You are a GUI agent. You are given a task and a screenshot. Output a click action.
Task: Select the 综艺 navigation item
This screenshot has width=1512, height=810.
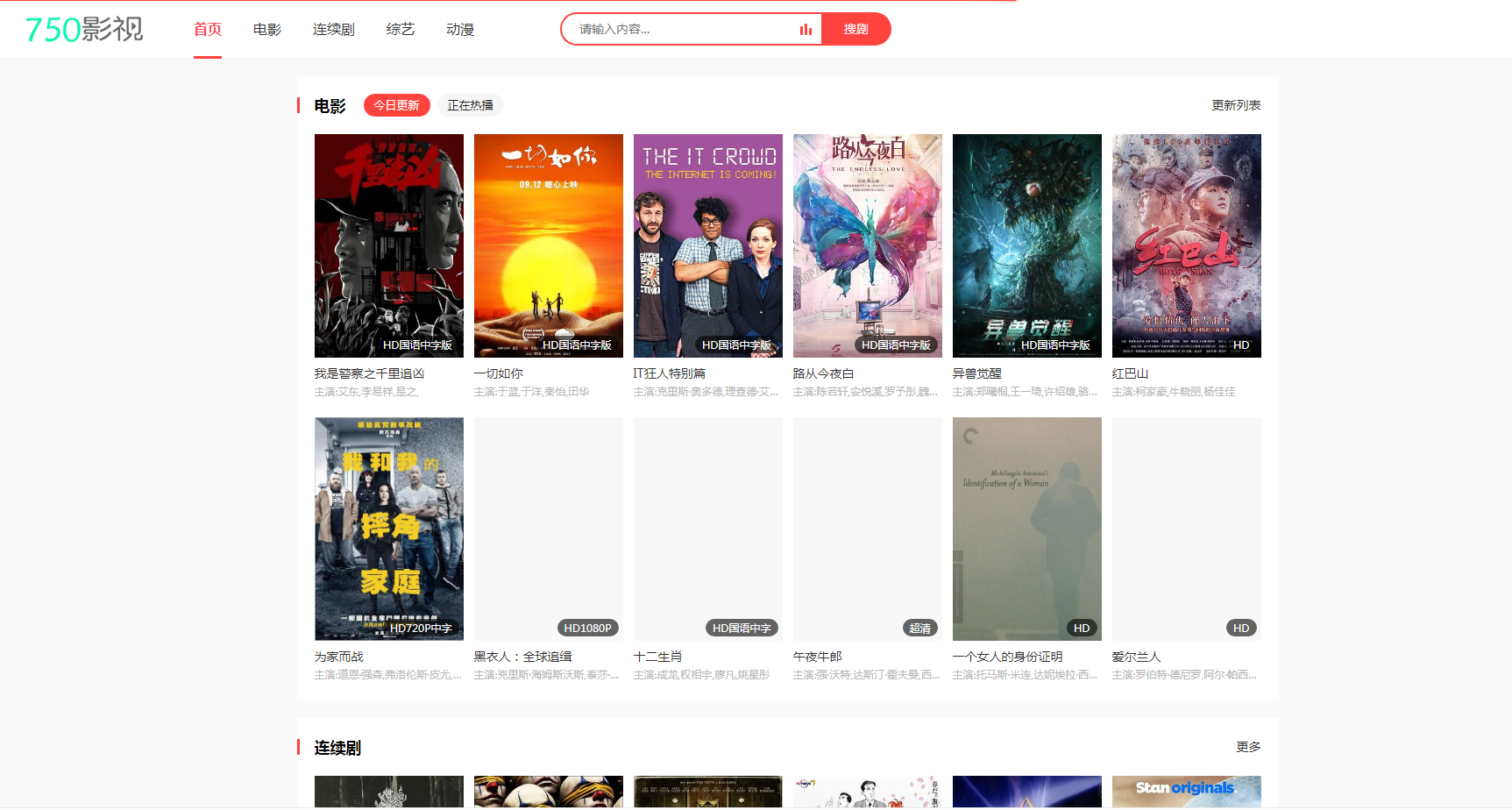[x=401, y=30]
